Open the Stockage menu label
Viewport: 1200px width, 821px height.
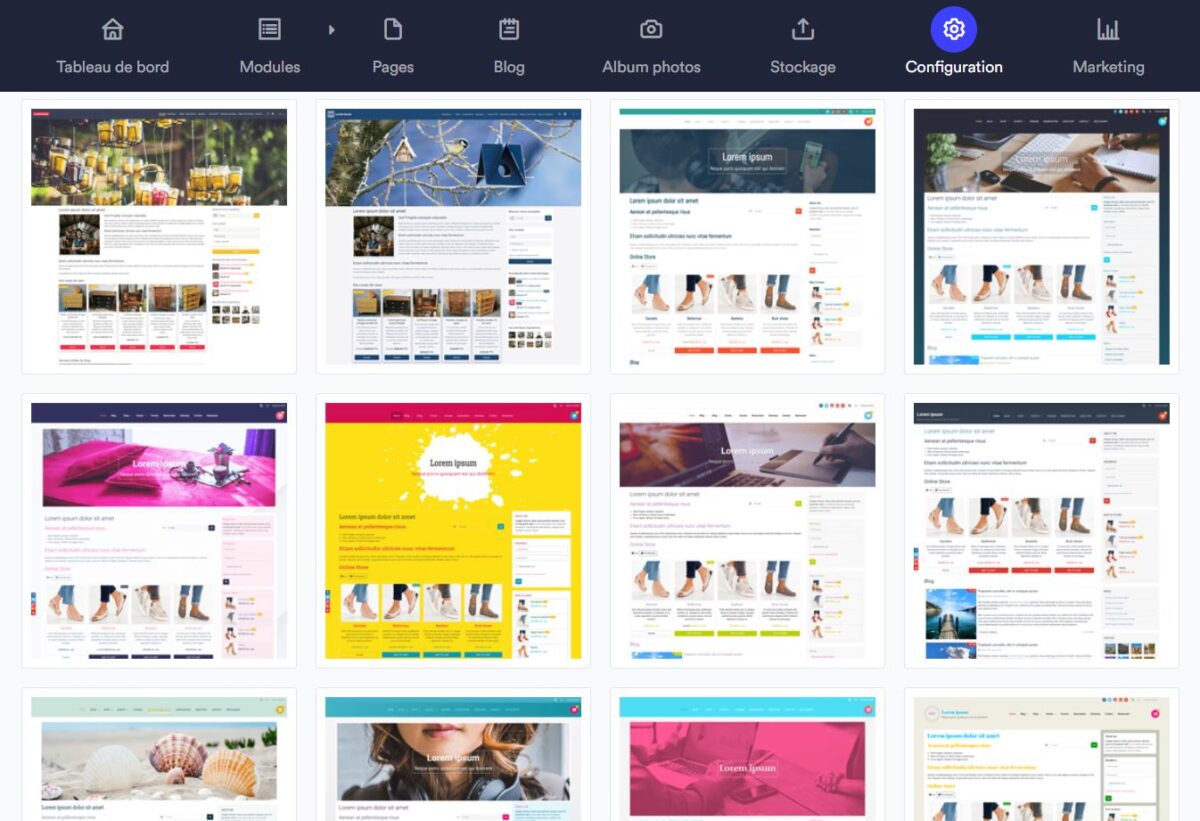coord(803,67)
